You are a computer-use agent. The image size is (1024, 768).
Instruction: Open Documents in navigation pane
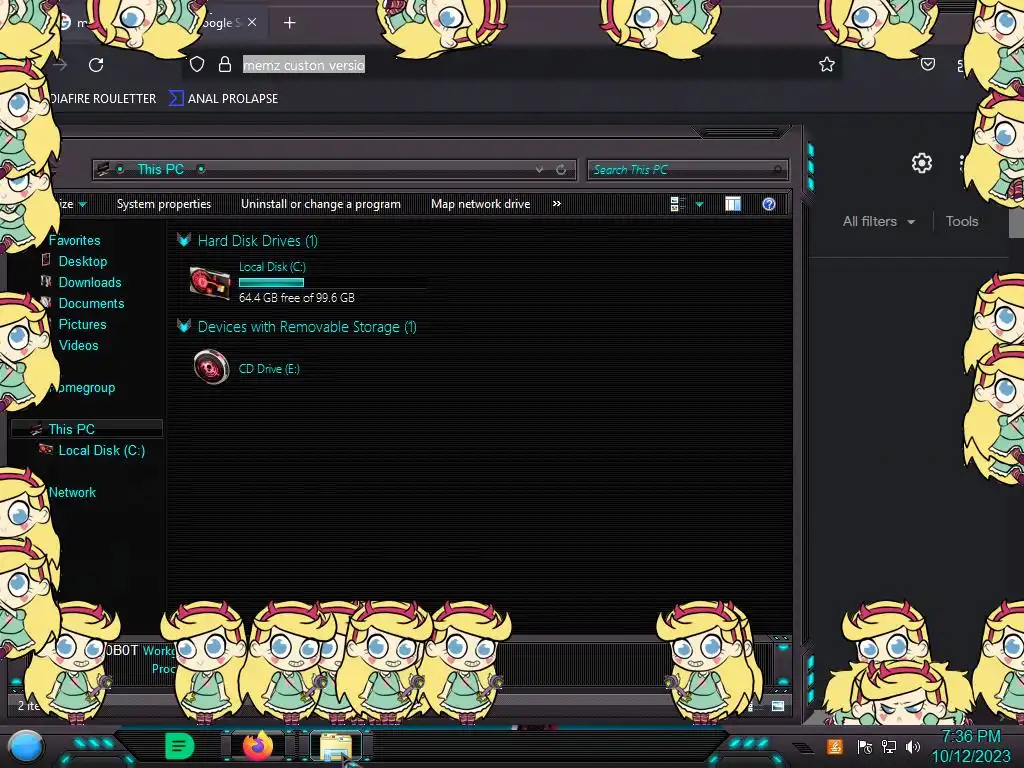coord(91,303)
